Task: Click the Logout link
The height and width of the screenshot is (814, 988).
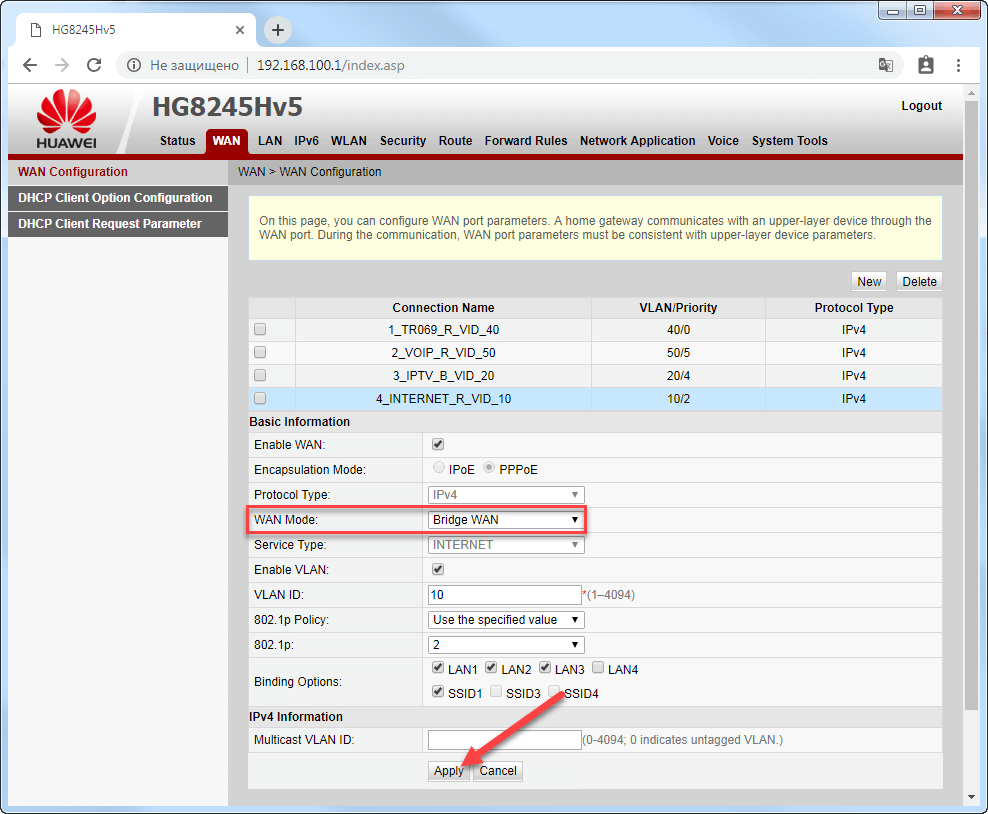Action: click(921, 106)
